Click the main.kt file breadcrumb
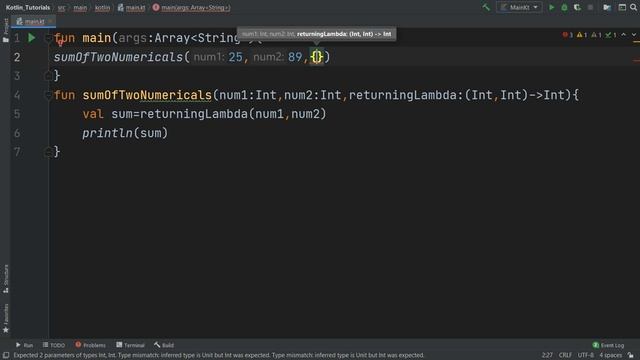640x360 pixels. (x=131, y=7)
